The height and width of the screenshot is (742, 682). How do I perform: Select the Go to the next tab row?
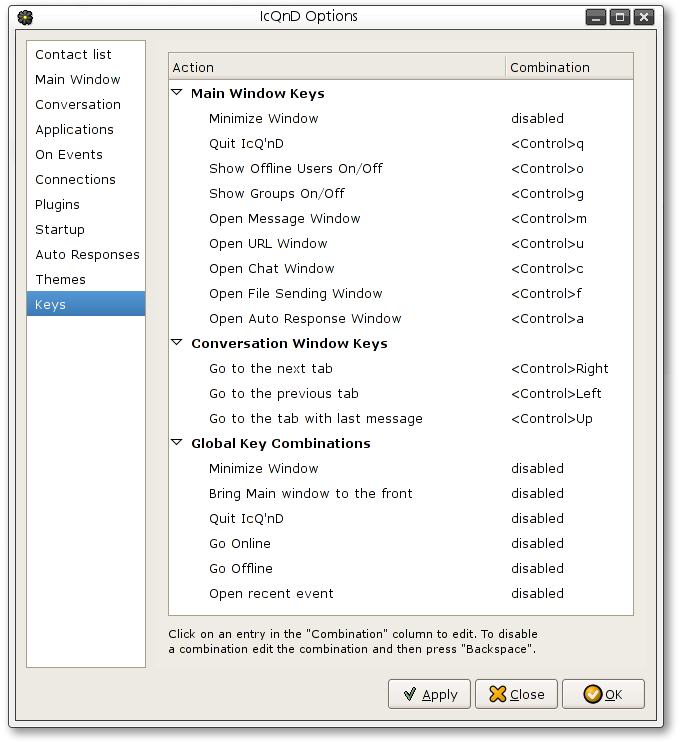[270, 369]
